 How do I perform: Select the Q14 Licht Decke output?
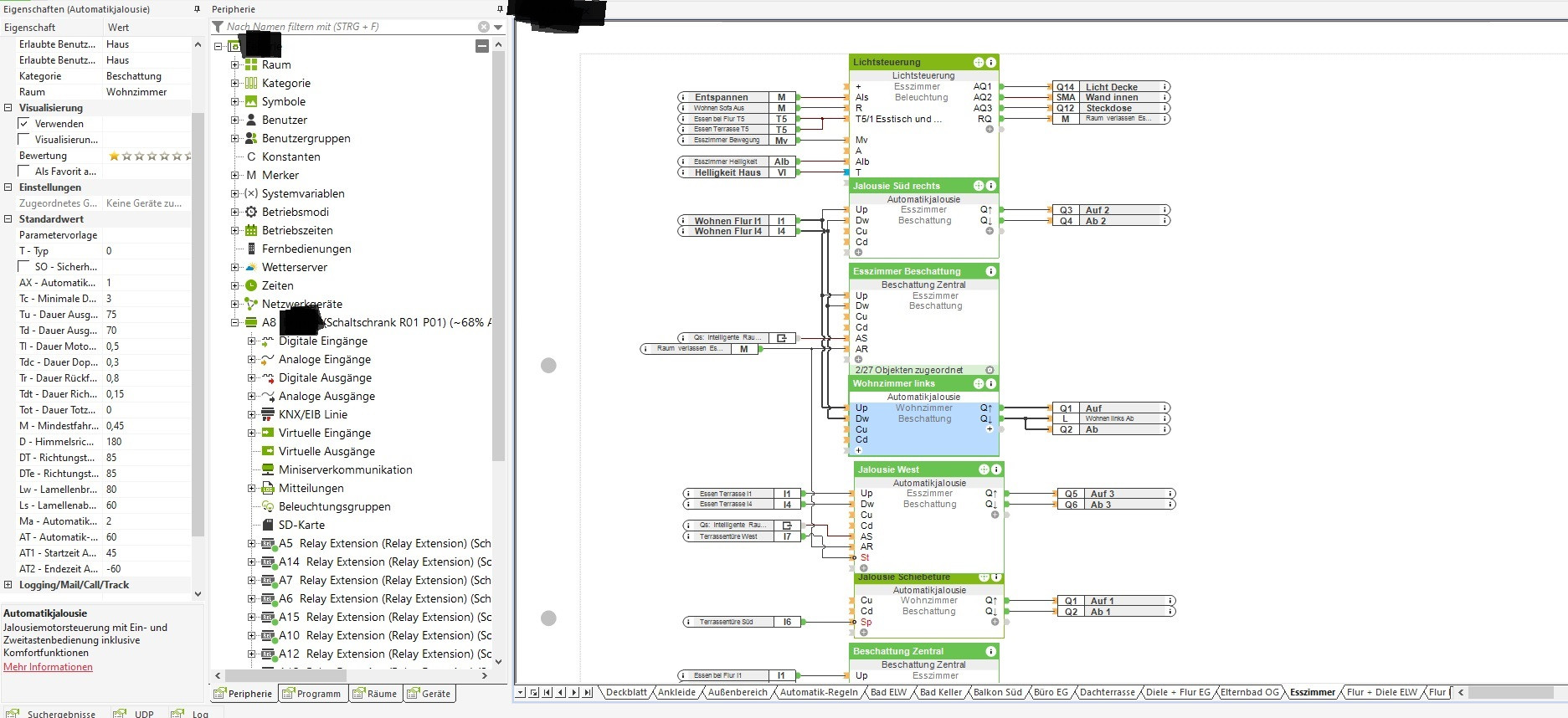click(x=1111, y=86)
